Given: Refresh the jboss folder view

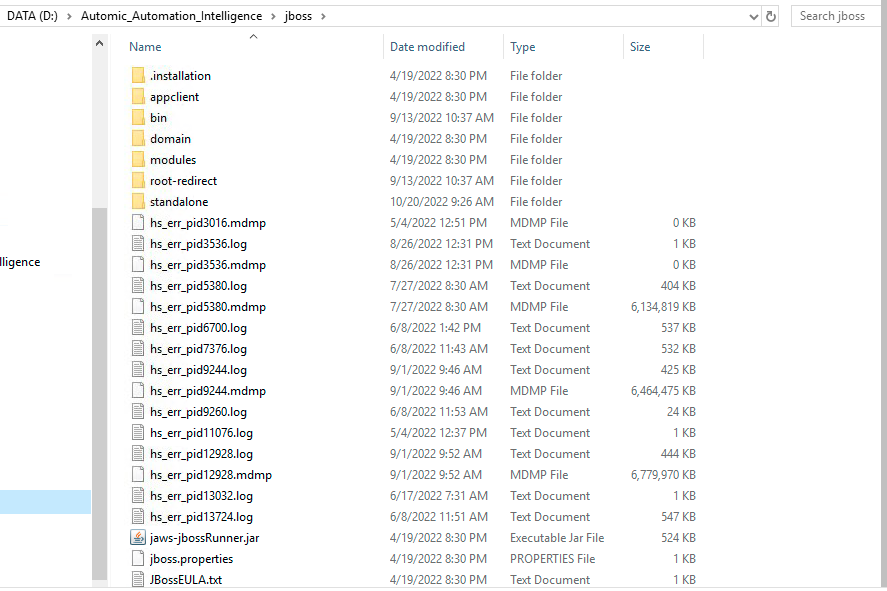Looking at the screenshot, I should (x=770, y=16).
